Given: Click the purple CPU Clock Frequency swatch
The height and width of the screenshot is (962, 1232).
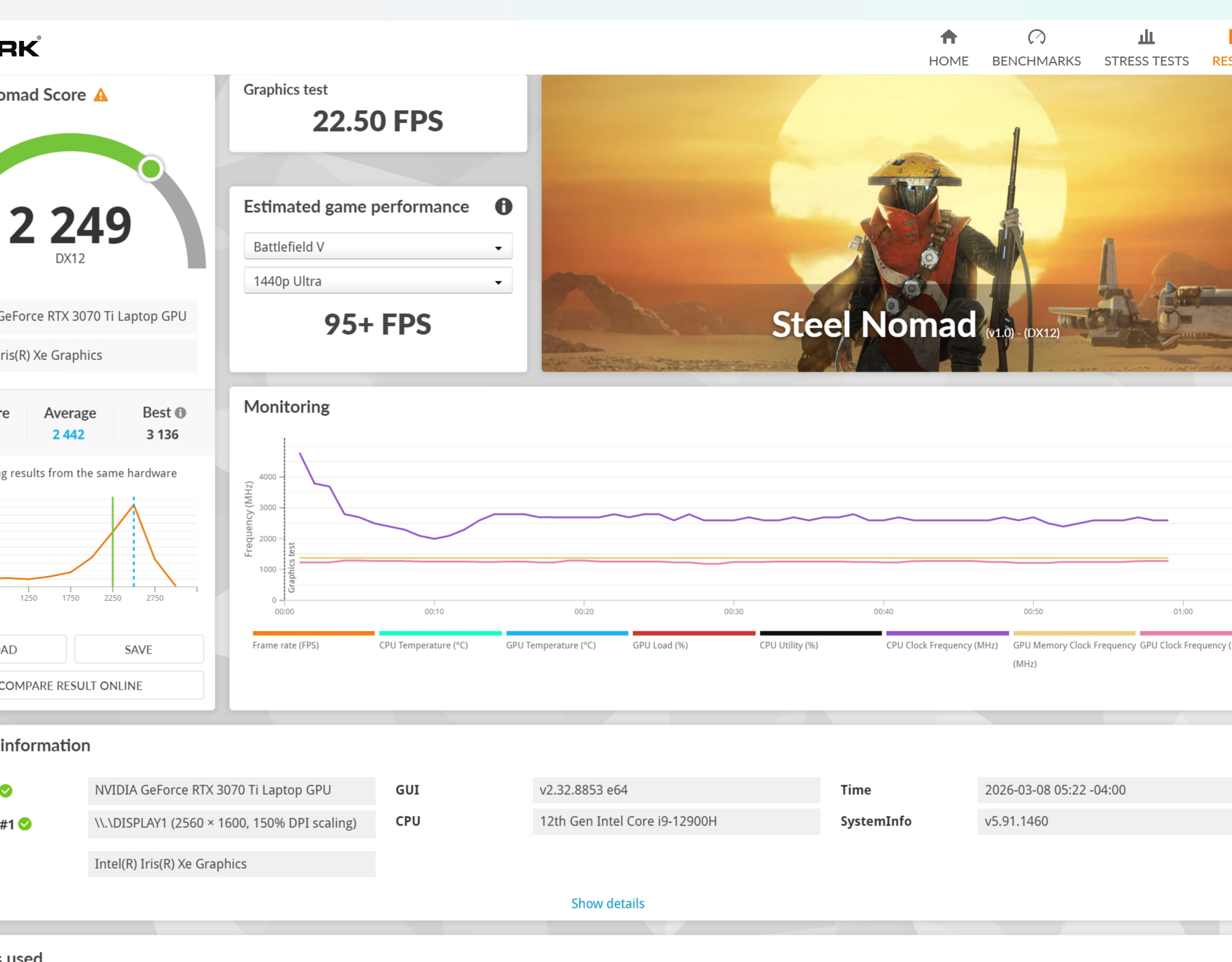Looking at the screenshot, I should [x=947, y=633].
